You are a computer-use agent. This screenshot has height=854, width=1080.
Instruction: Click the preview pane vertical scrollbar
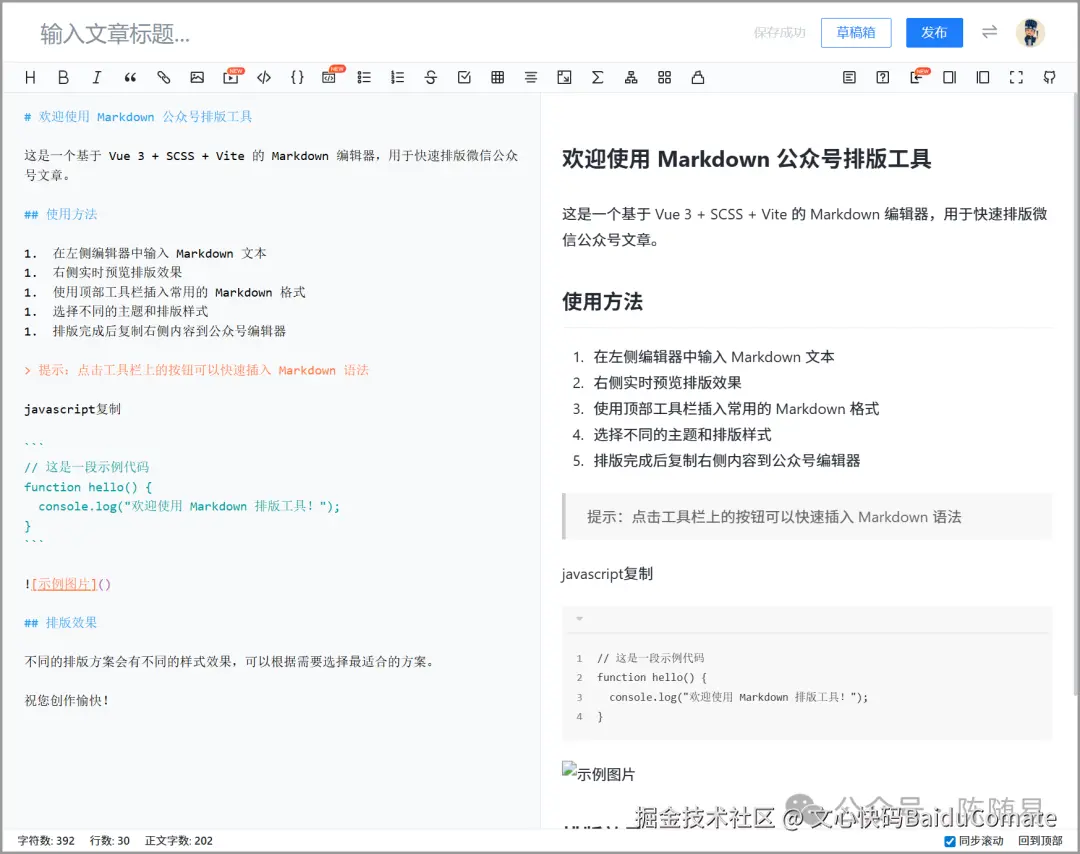pyautogui.click(x=1076, y=393)
